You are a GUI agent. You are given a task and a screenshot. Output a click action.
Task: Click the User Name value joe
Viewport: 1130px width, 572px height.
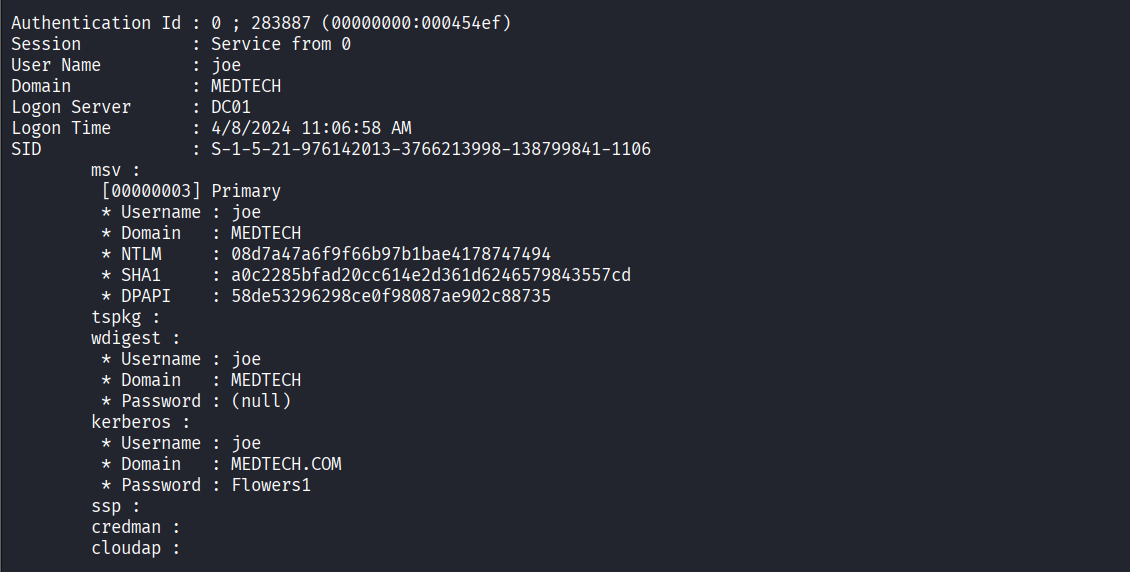coord(226,65)
